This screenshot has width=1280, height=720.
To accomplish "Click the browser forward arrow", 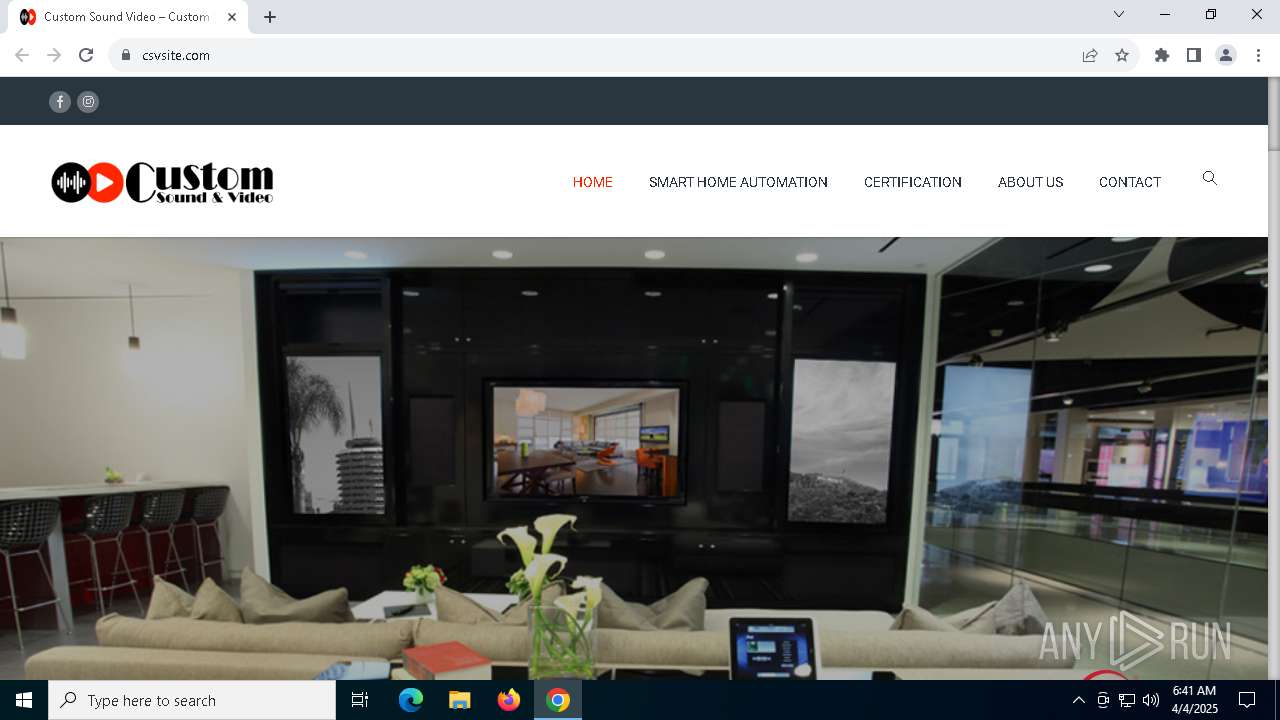I will point(54,55).
